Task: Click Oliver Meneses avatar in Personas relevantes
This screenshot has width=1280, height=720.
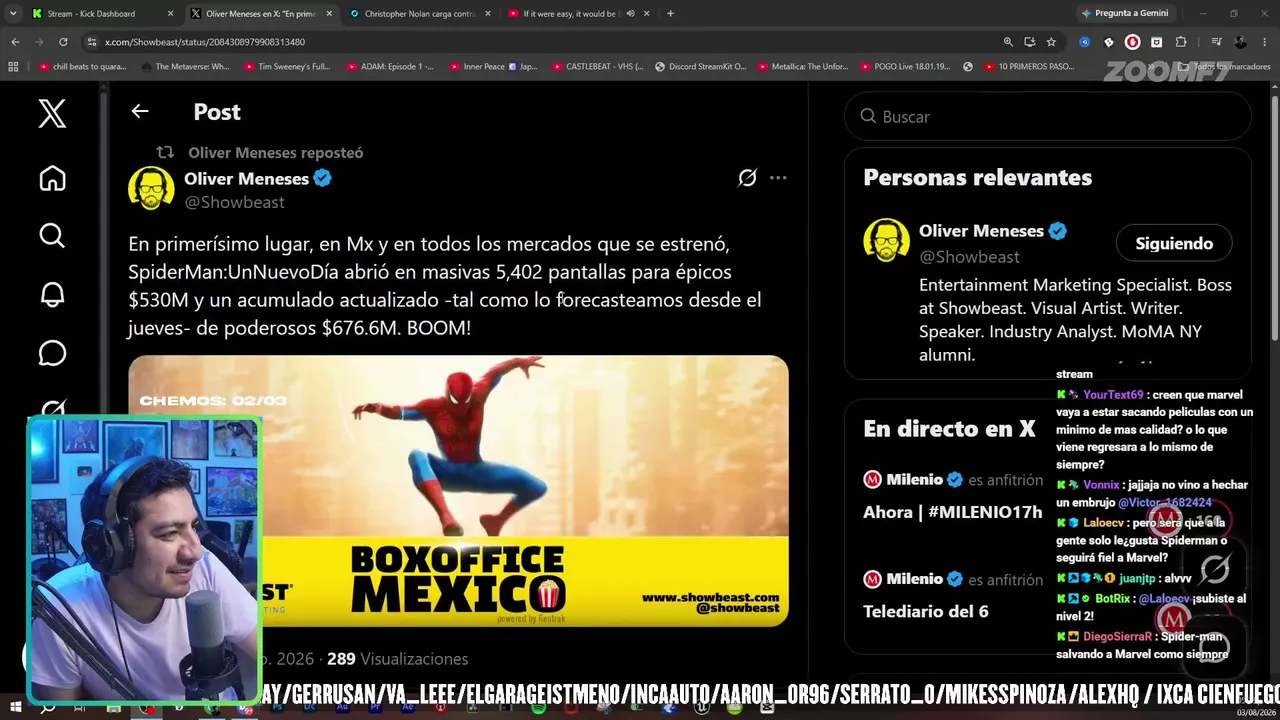Action: click(x=886, y=240)
